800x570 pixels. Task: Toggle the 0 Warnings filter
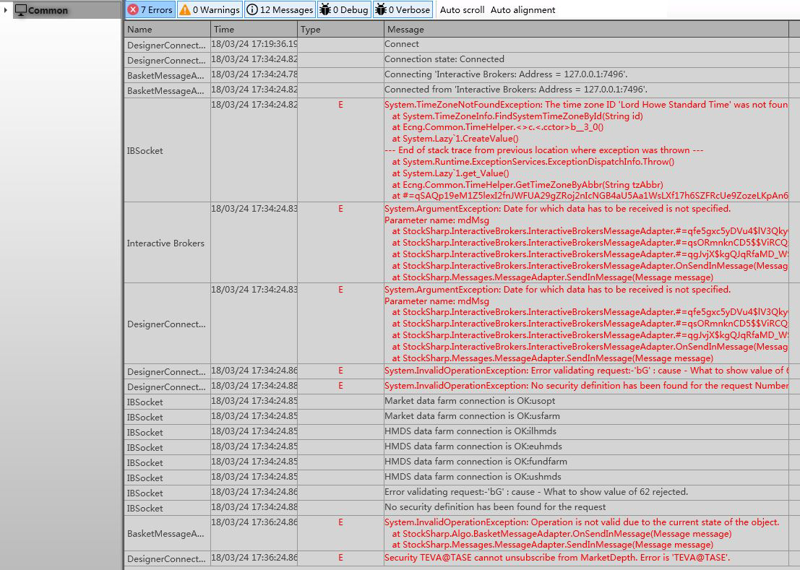coord(210,10)
